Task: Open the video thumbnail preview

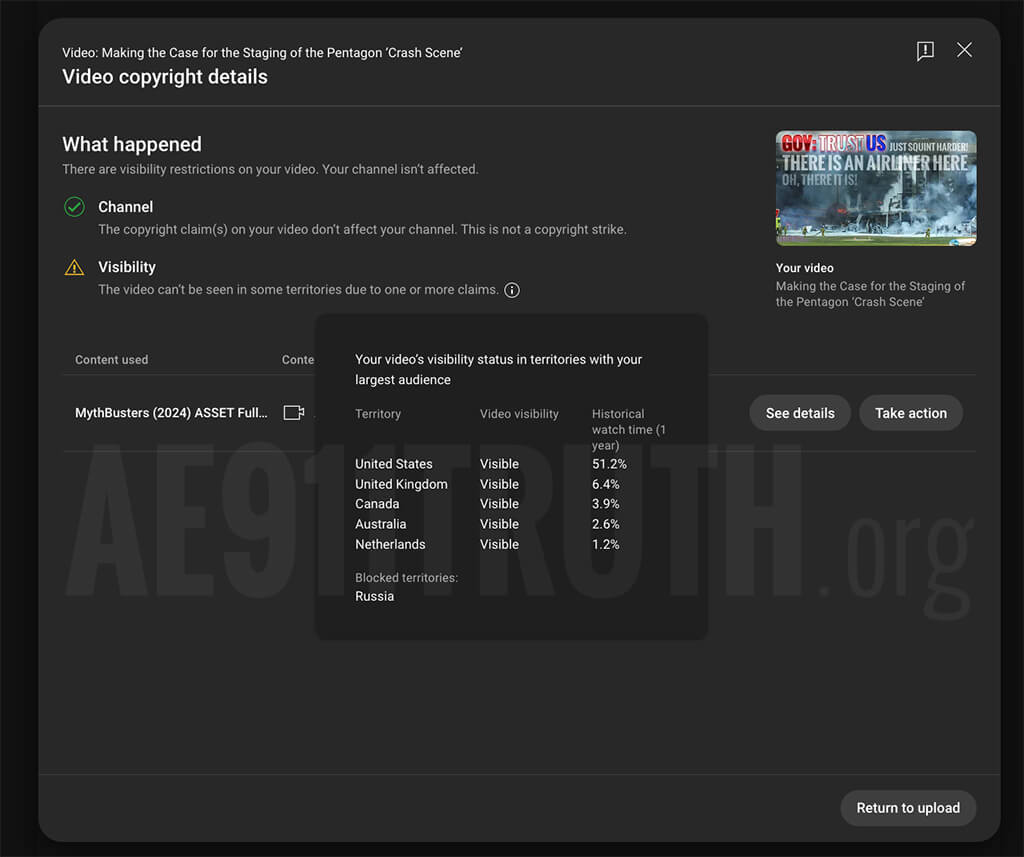Action: click(x=876, y=188)
